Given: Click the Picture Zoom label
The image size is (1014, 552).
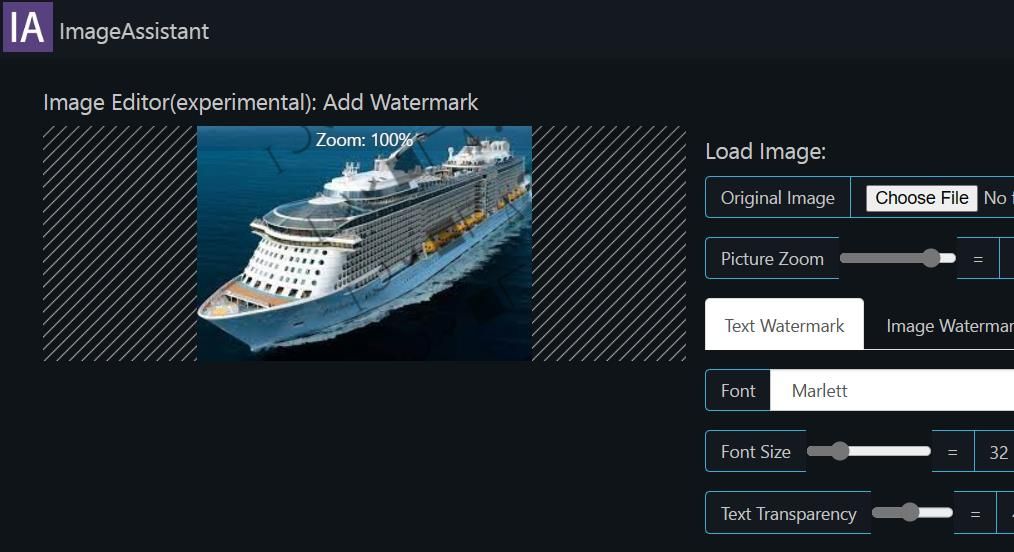Looking at the screenshot, I should coord(772,259).
